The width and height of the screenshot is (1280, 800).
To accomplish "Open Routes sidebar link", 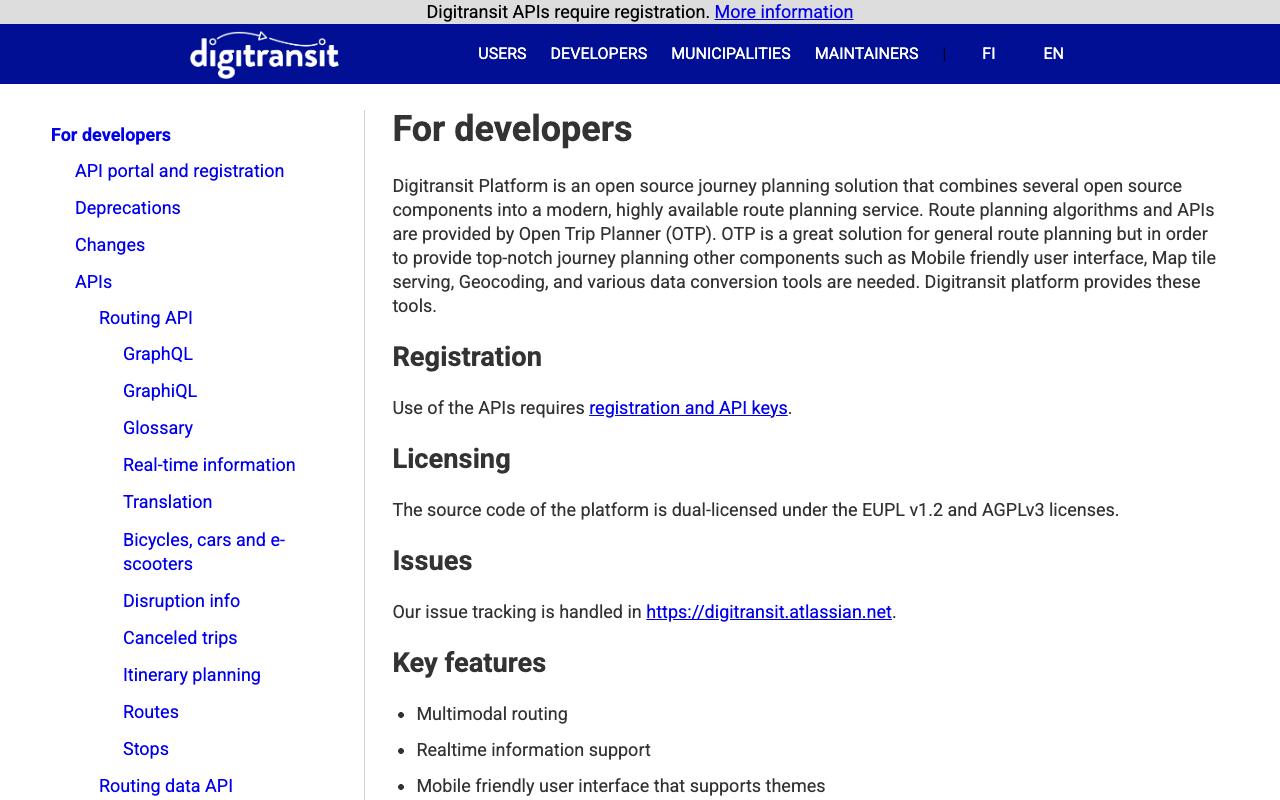I will (x=151, y=712).
